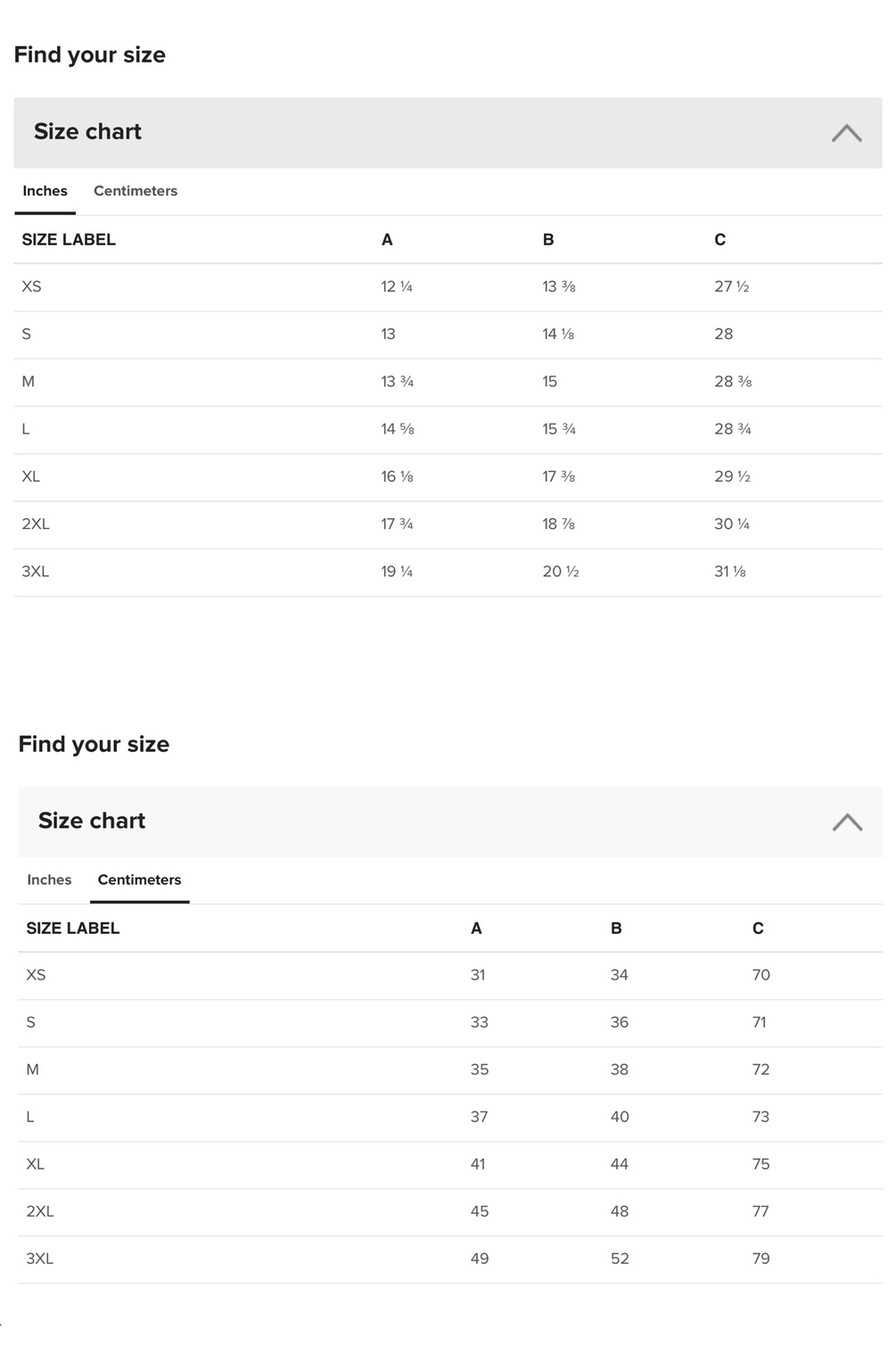Click column header A in the centimeters table
This screenshot has width=896, height=1363.
point(476,929)
